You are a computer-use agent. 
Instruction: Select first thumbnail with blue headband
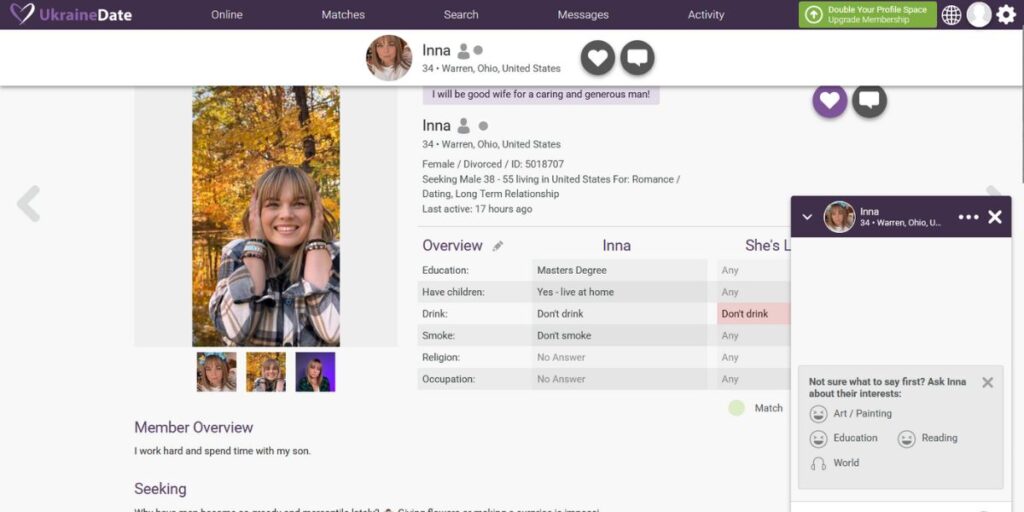pyautogui.click(x=216, y=372)
